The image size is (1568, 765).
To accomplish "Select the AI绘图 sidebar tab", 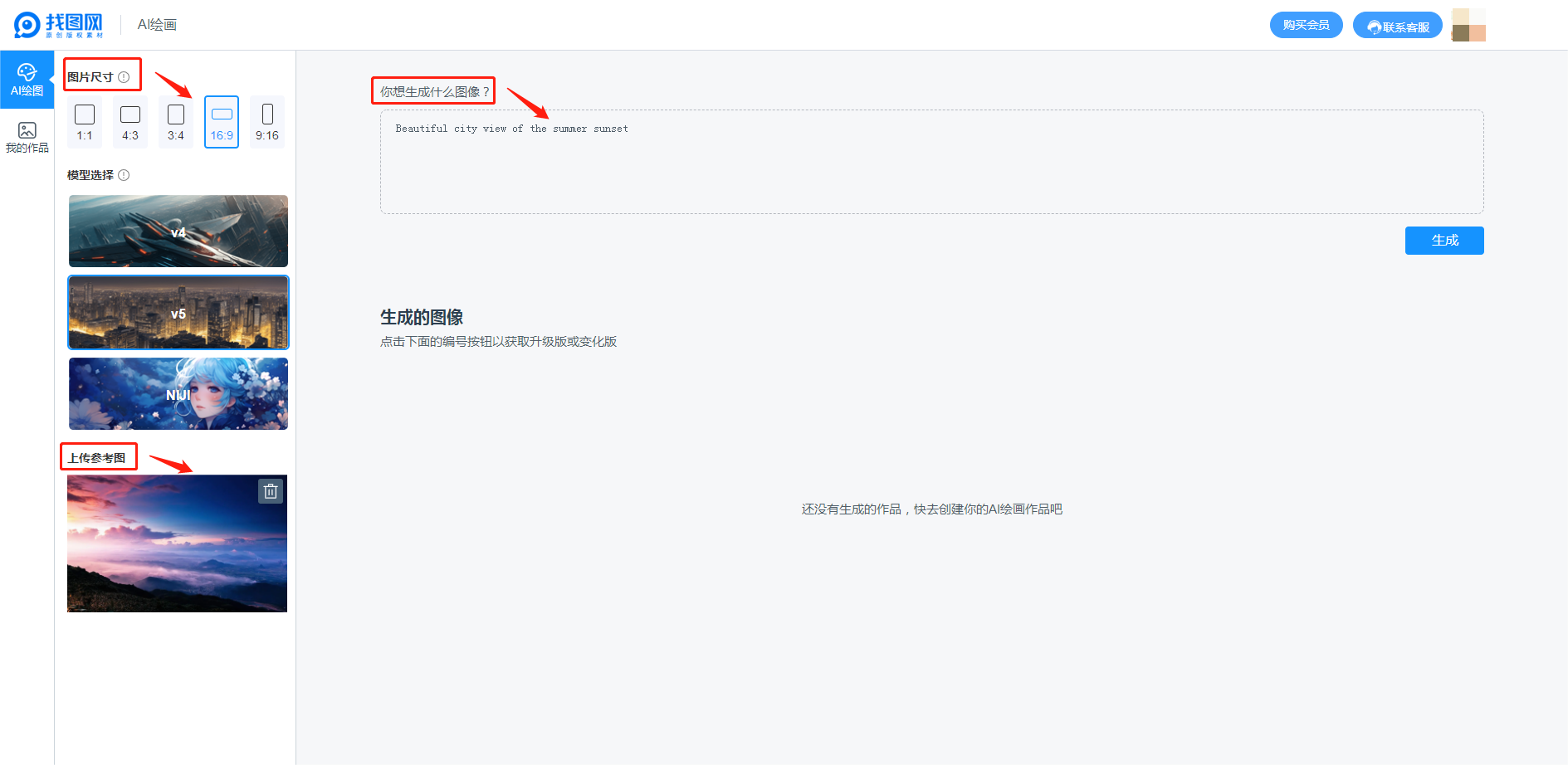I will point(27,80).
